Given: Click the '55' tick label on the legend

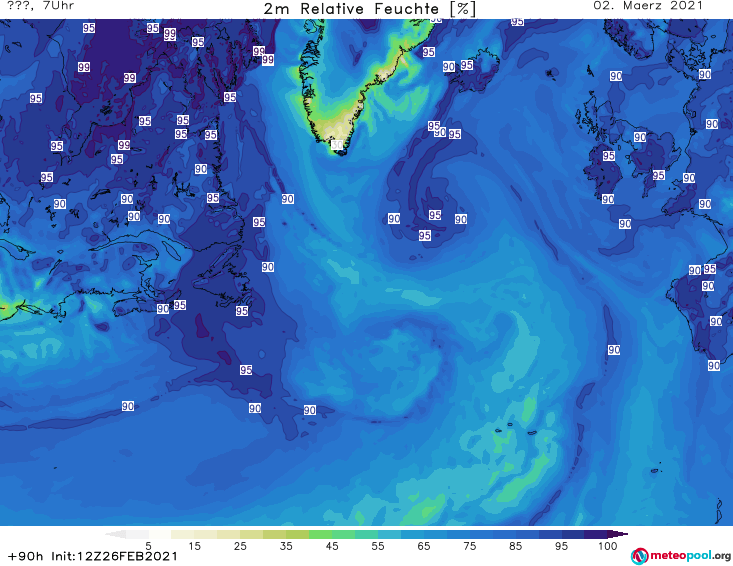Looking at the screenshot, I should pyautogui.click(x=378, y=546).
